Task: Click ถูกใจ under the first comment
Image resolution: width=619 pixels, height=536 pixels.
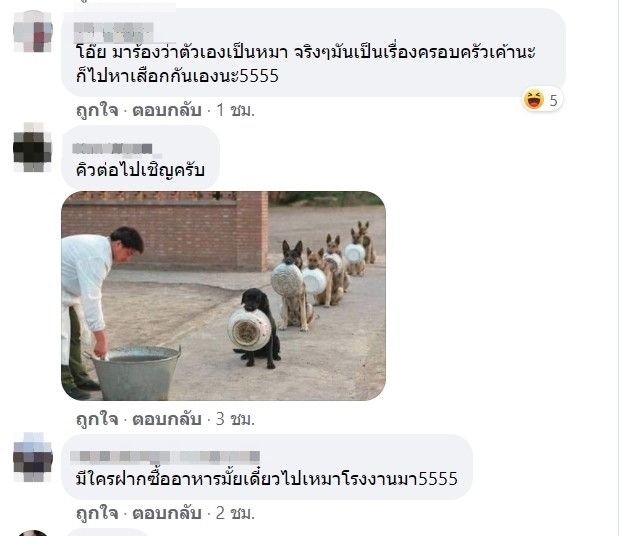Action: [x=97, y=111]
